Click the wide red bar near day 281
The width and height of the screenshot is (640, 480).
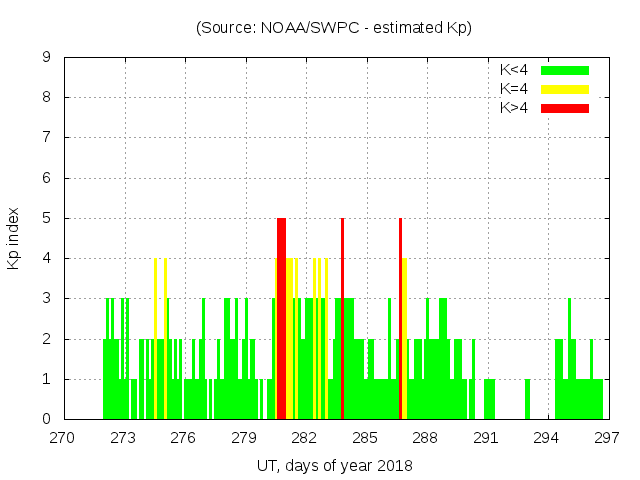click(x=281, y=320)
